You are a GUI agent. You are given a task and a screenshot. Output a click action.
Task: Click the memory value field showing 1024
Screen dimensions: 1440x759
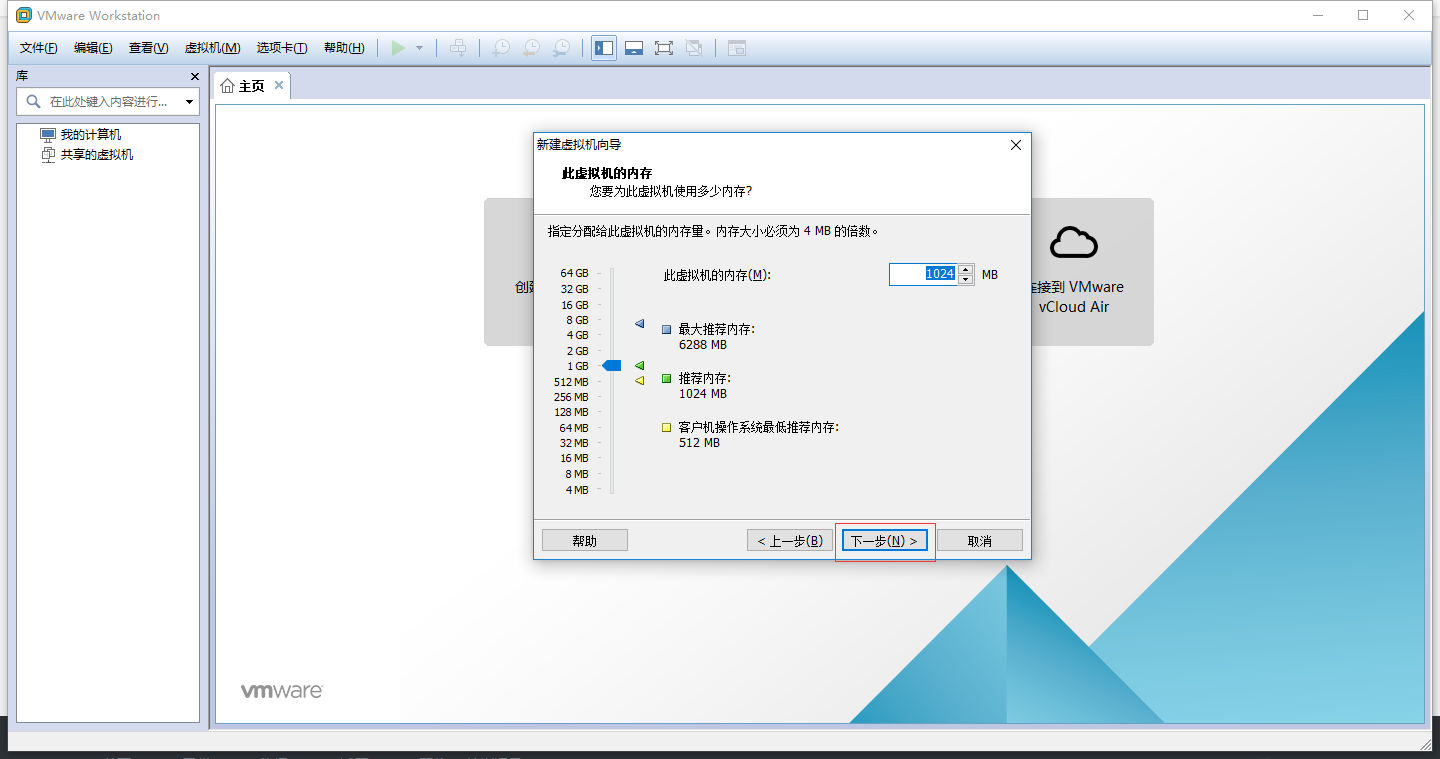tap(923, 274)
